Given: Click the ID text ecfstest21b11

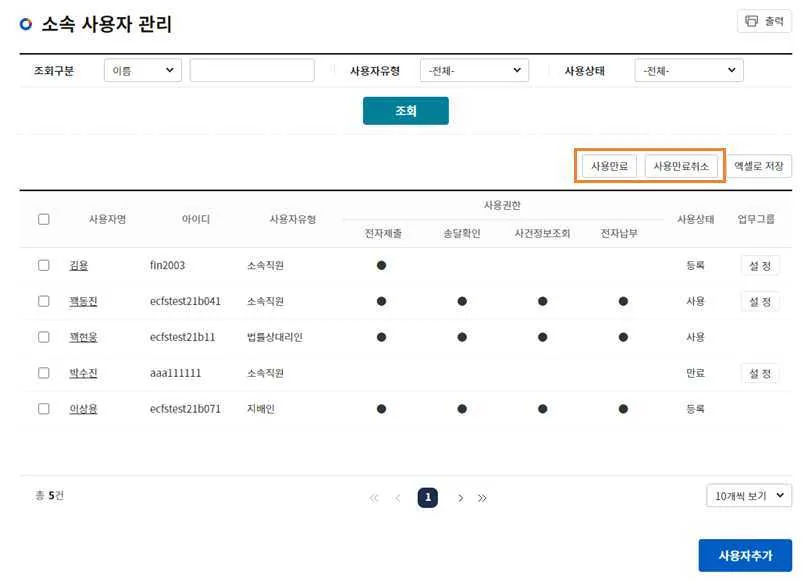Looking at the screenshot, I should (183, 337).
